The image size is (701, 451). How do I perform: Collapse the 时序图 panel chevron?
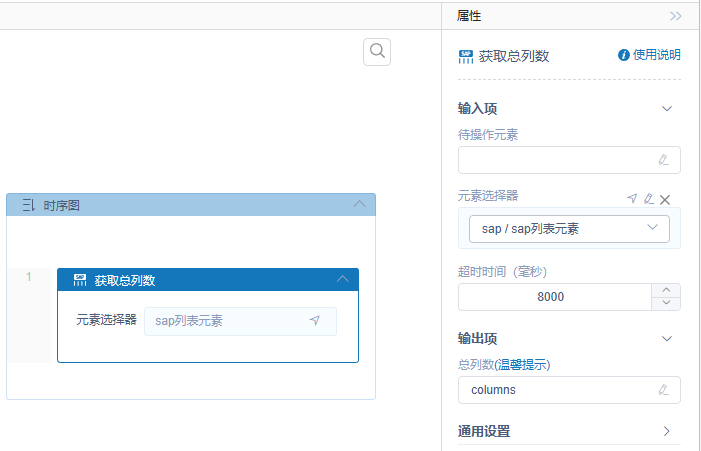360,205
